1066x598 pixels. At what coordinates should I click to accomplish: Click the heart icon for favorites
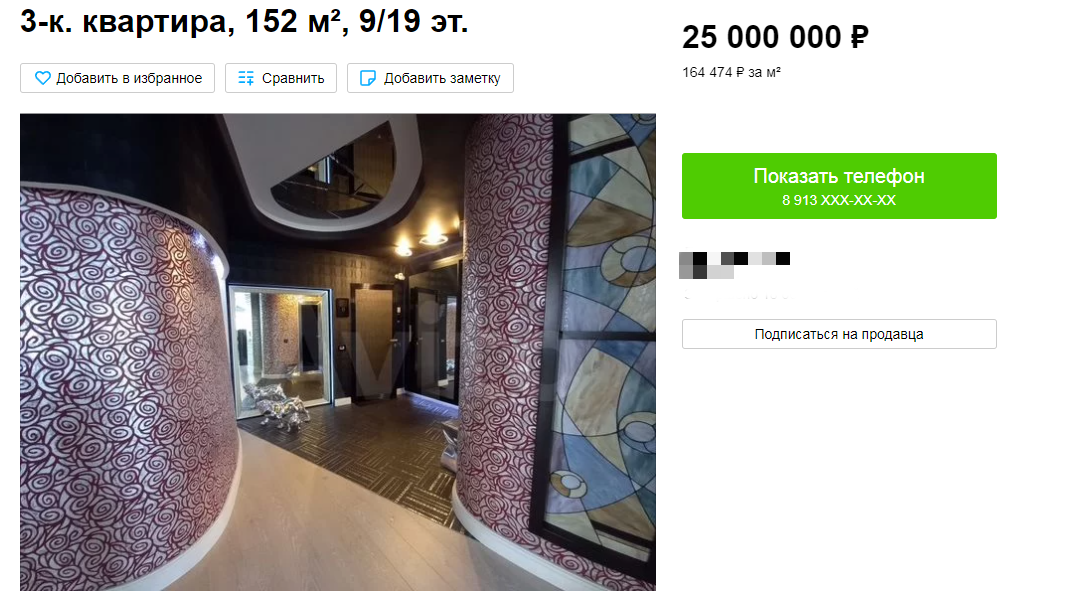click(43, 78)
